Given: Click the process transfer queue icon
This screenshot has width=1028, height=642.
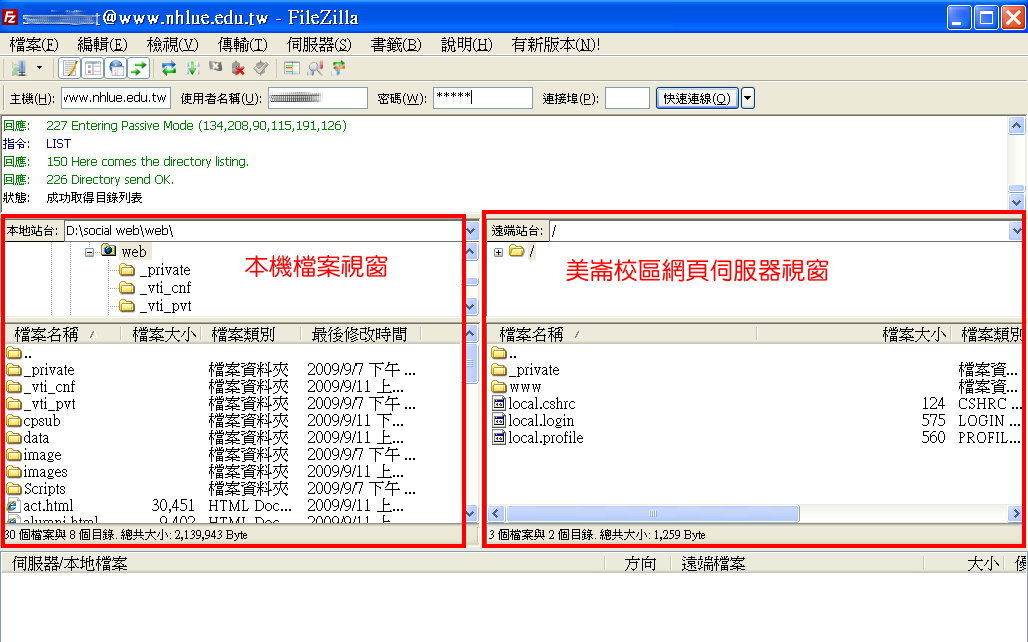Looking at the screenshot, I should click(192, 68).
